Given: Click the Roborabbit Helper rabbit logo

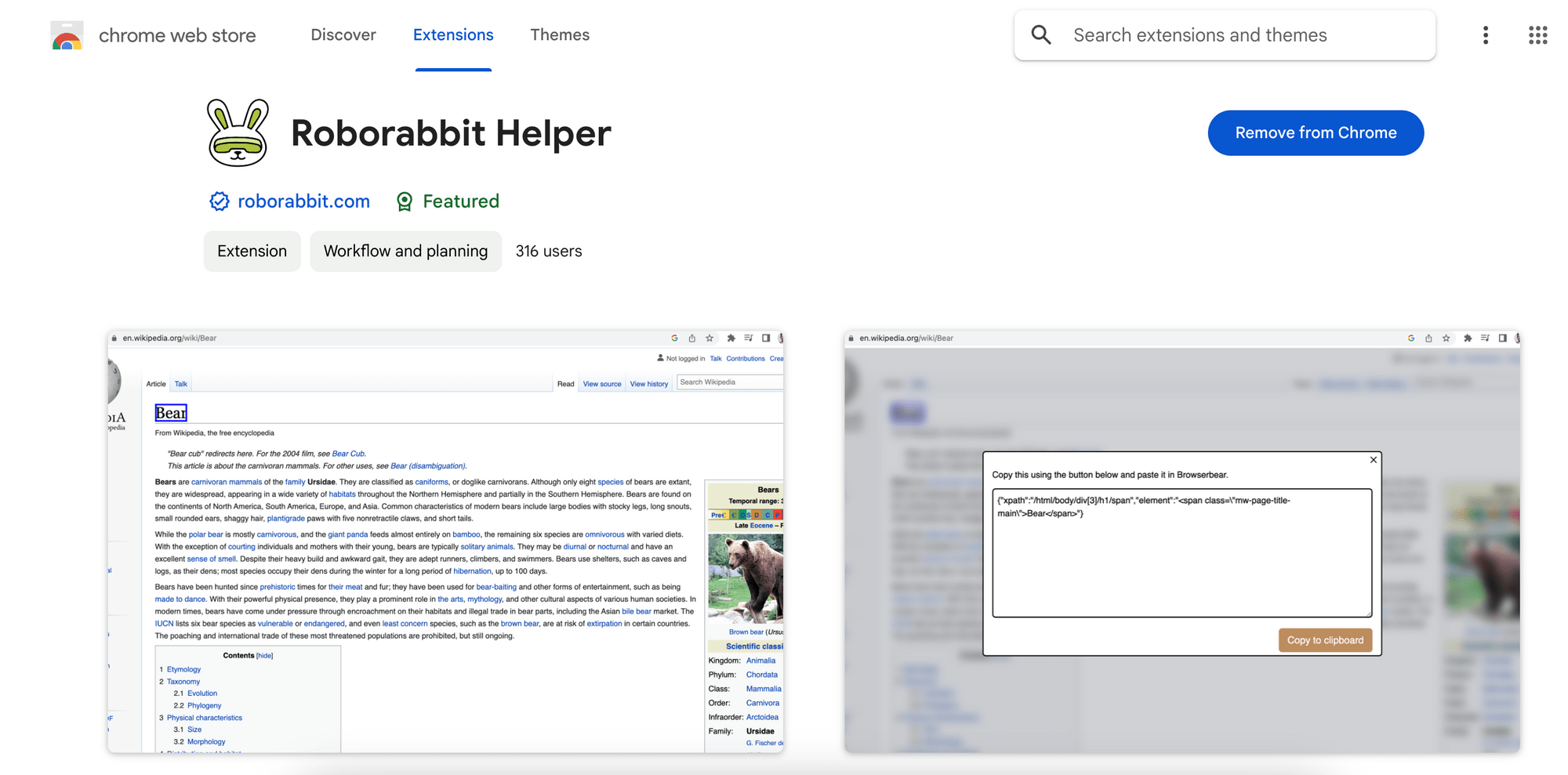Looking at the screenshot, I should tap(238, 132).
